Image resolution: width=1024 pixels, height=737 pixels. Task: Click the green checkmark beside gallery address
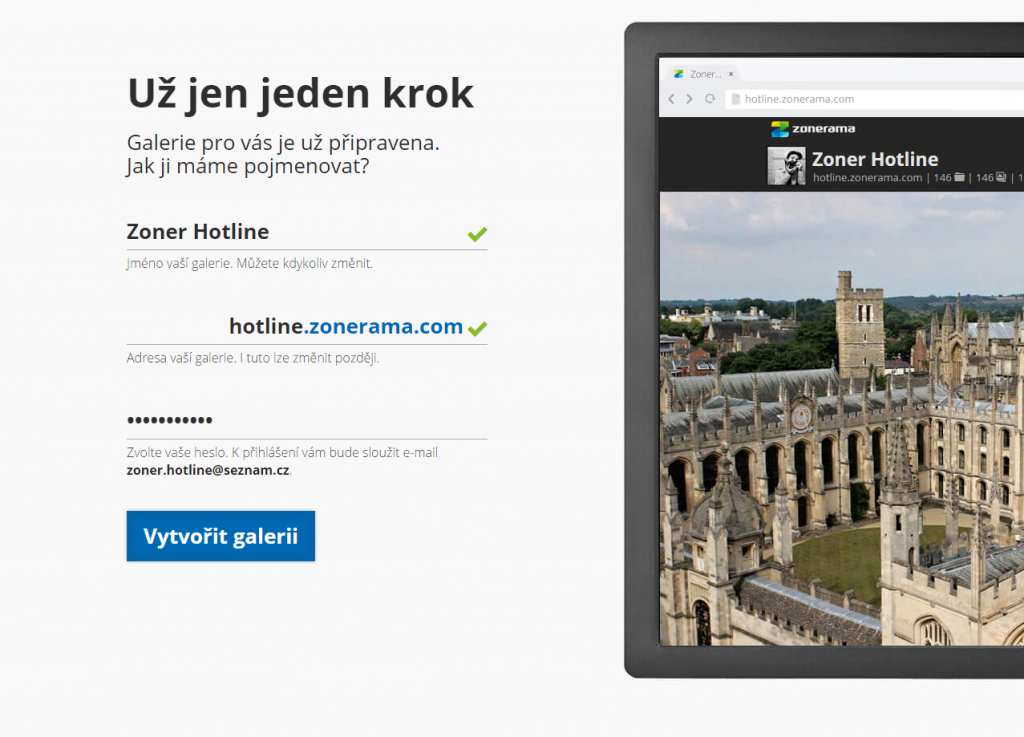pos(477,328)
